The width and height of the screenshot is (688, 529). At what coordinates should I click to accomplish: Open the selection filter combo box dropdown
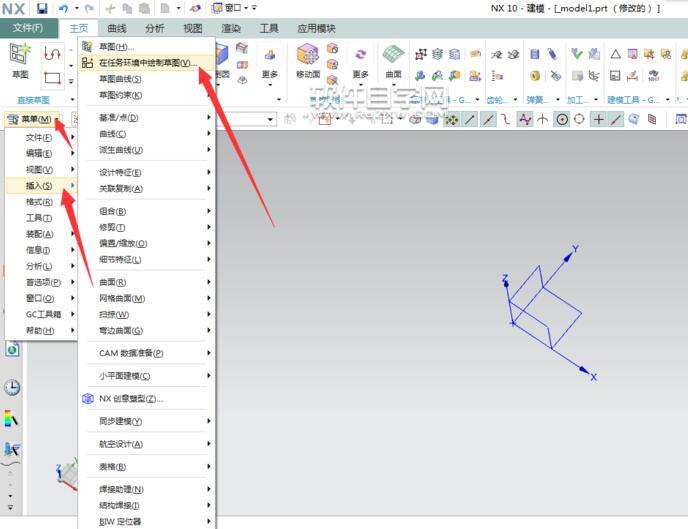tap(270, 119)
